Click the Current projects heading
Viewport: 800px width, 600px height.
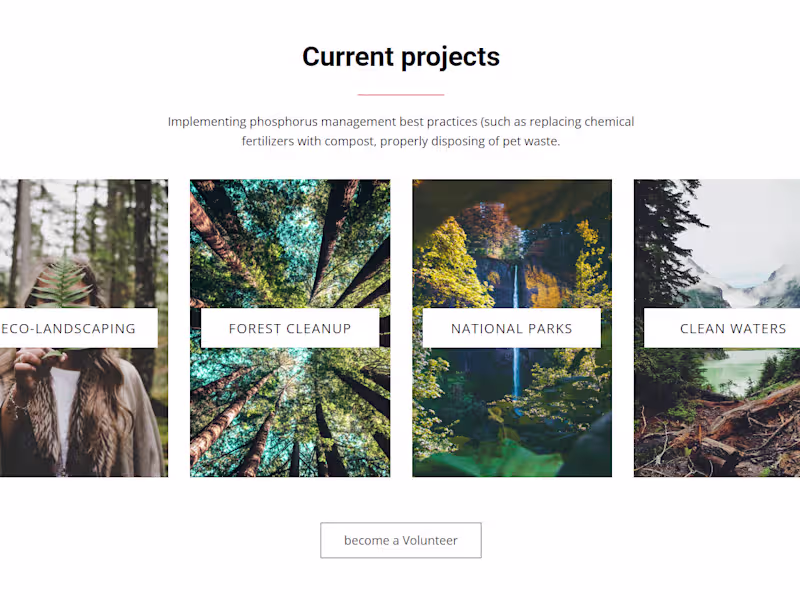400,57
